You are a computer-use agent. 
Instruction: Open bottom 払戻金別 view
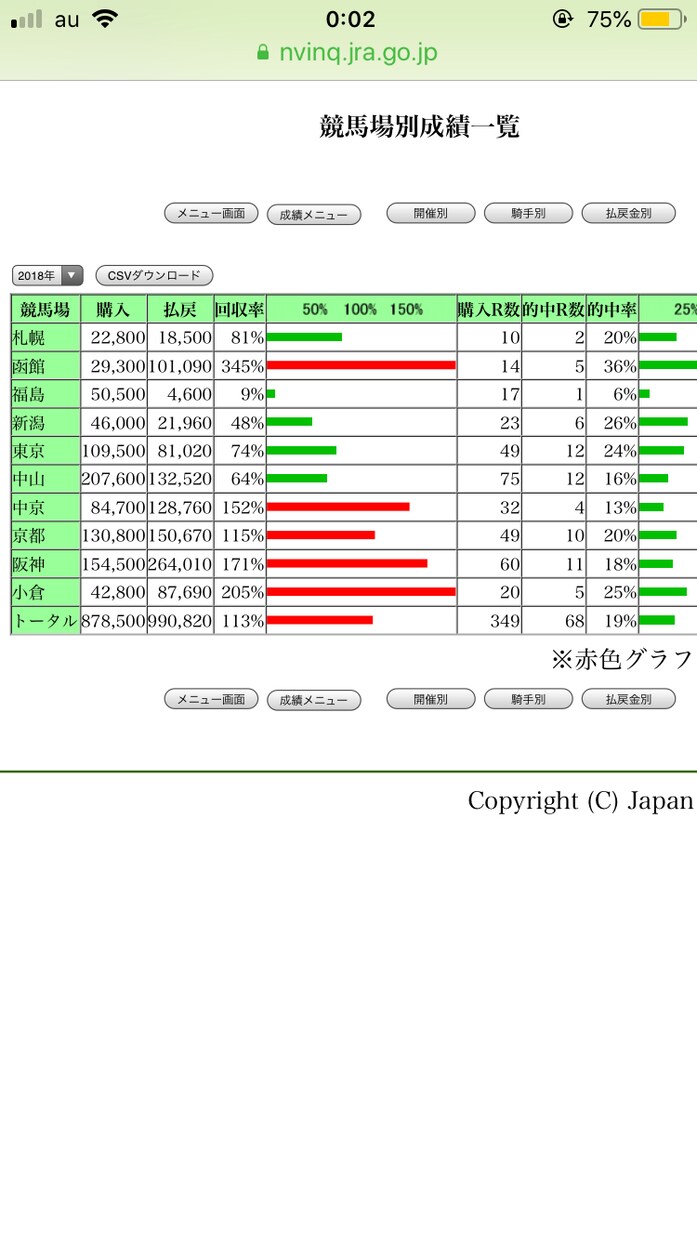point(628,699)
